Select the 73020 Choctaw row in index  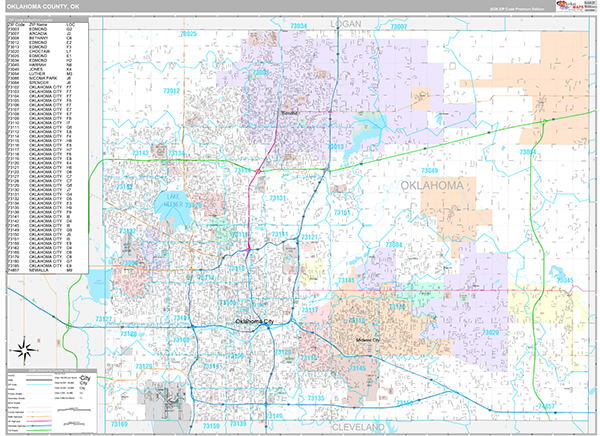pos(40,51)
